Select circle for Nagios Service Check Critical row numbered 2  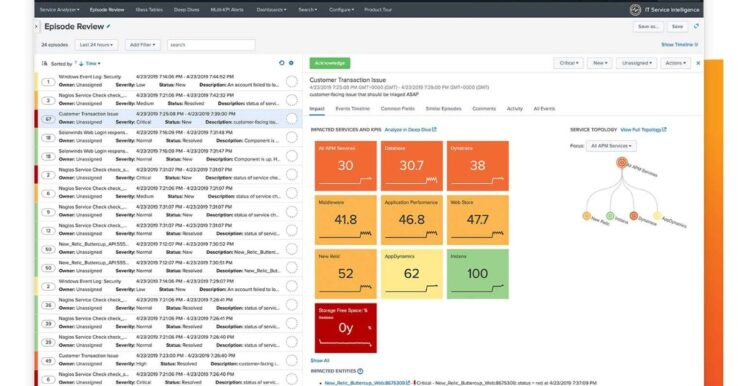click(x=292, y=174)
